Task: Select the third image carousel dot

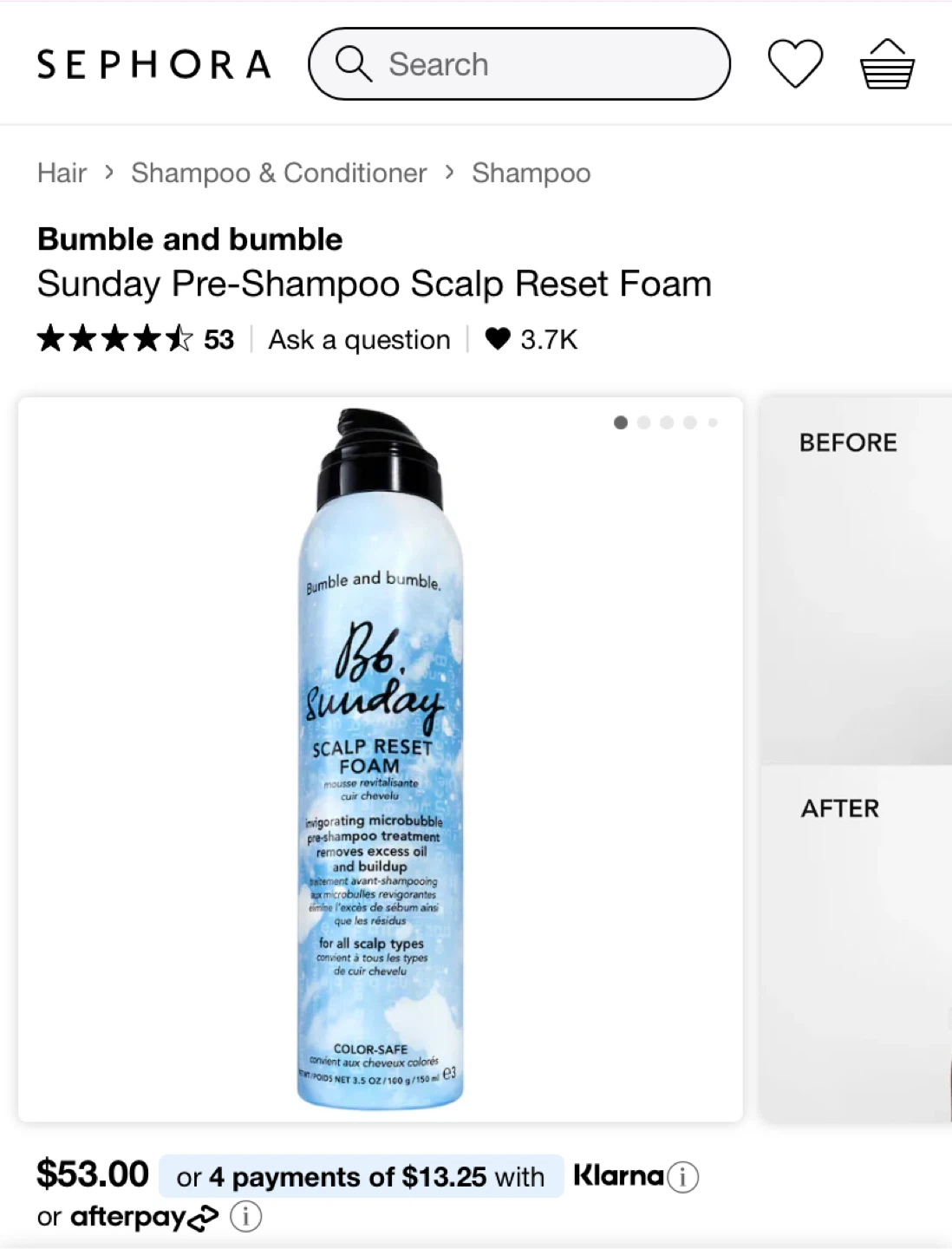Action: coord(667,422)
